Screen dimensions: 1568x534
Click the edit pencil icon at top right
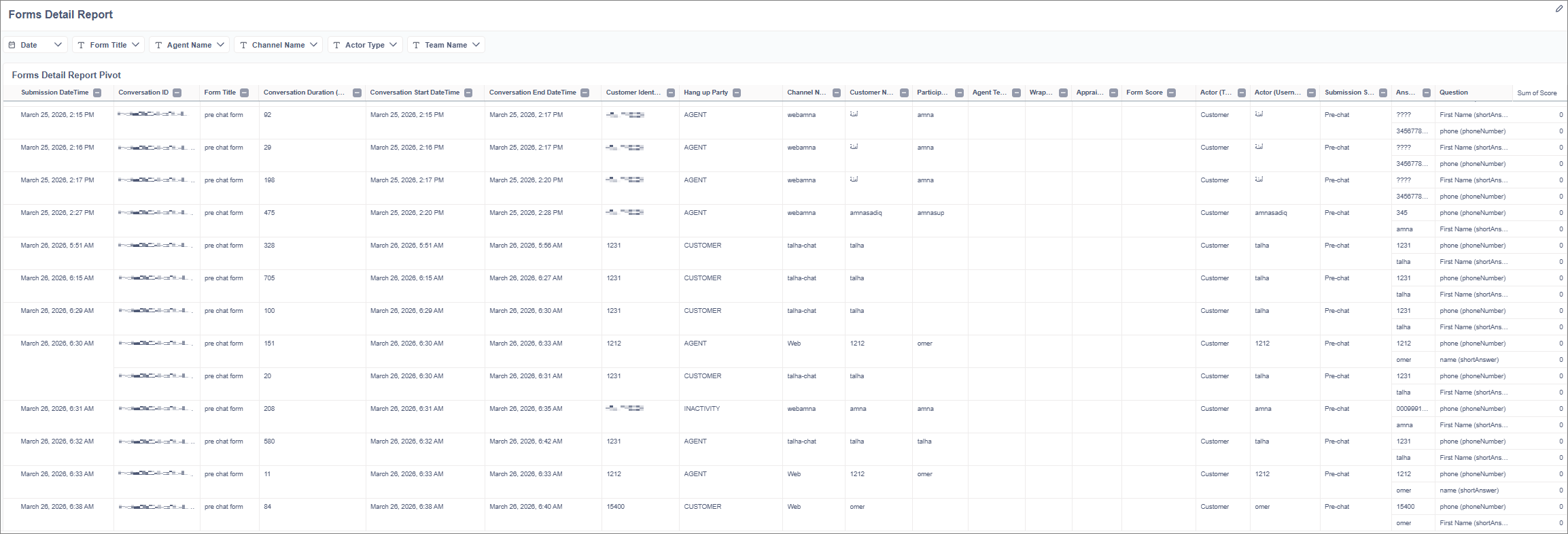[x=1559, y=9]
